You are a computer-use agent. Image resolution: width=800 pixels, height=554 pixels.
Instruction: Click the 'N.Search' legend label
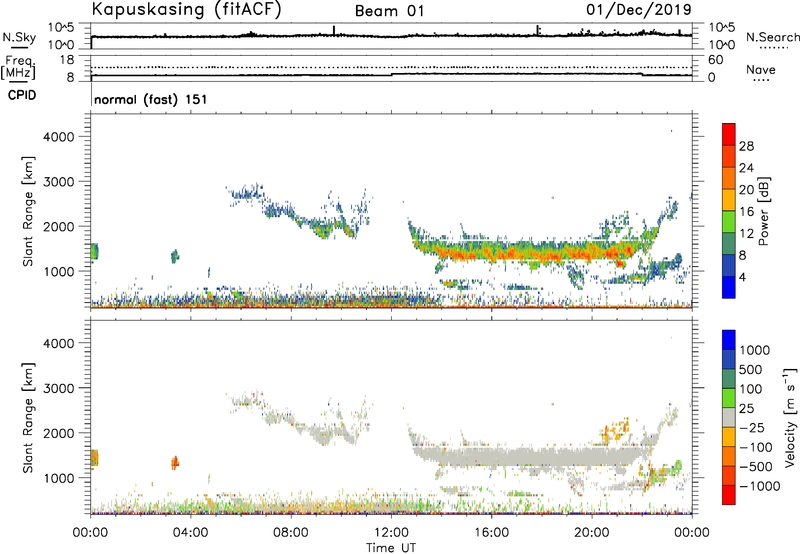point(773,37)
